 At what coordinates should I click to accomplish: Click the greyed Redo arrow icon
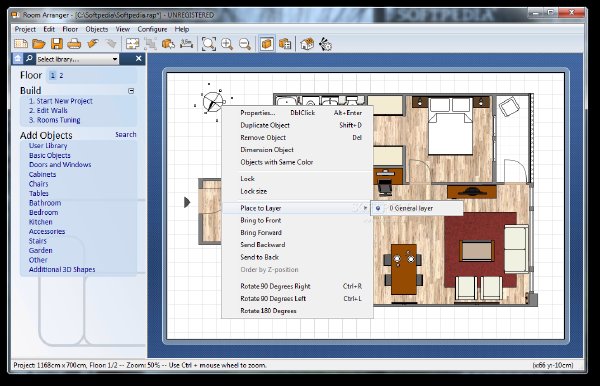point(111,44)
